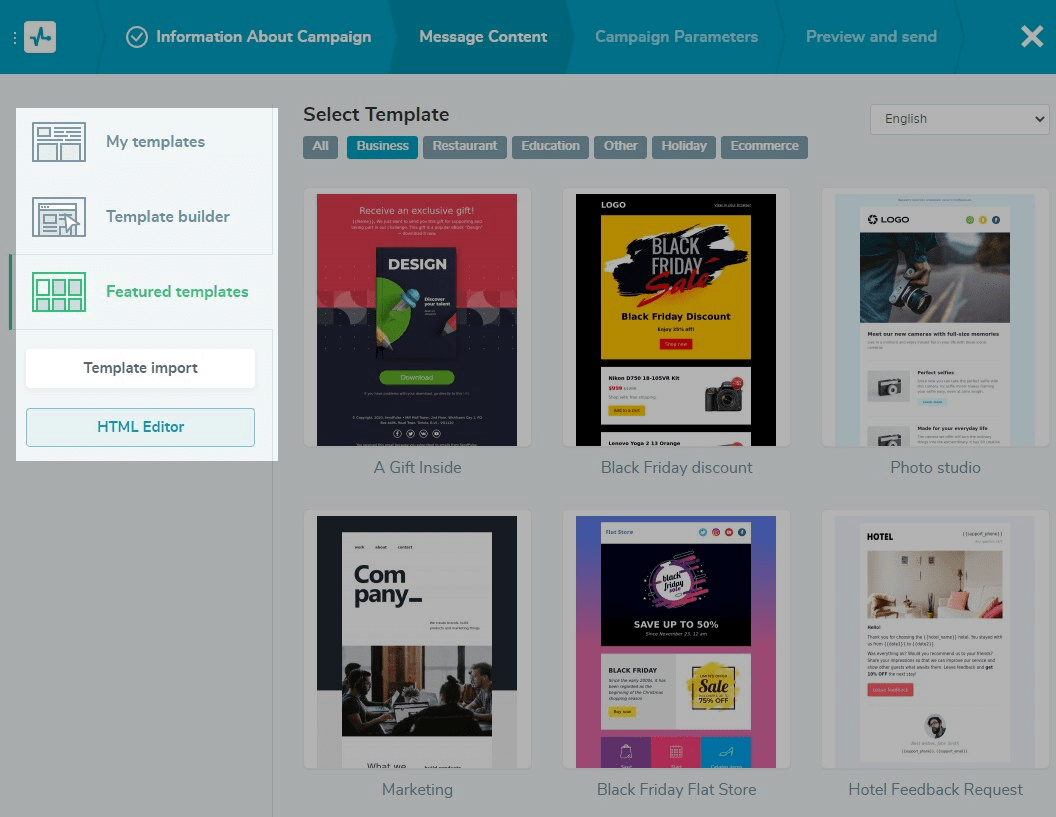Click the My templates icon
1056x817 pixels.
59,142
